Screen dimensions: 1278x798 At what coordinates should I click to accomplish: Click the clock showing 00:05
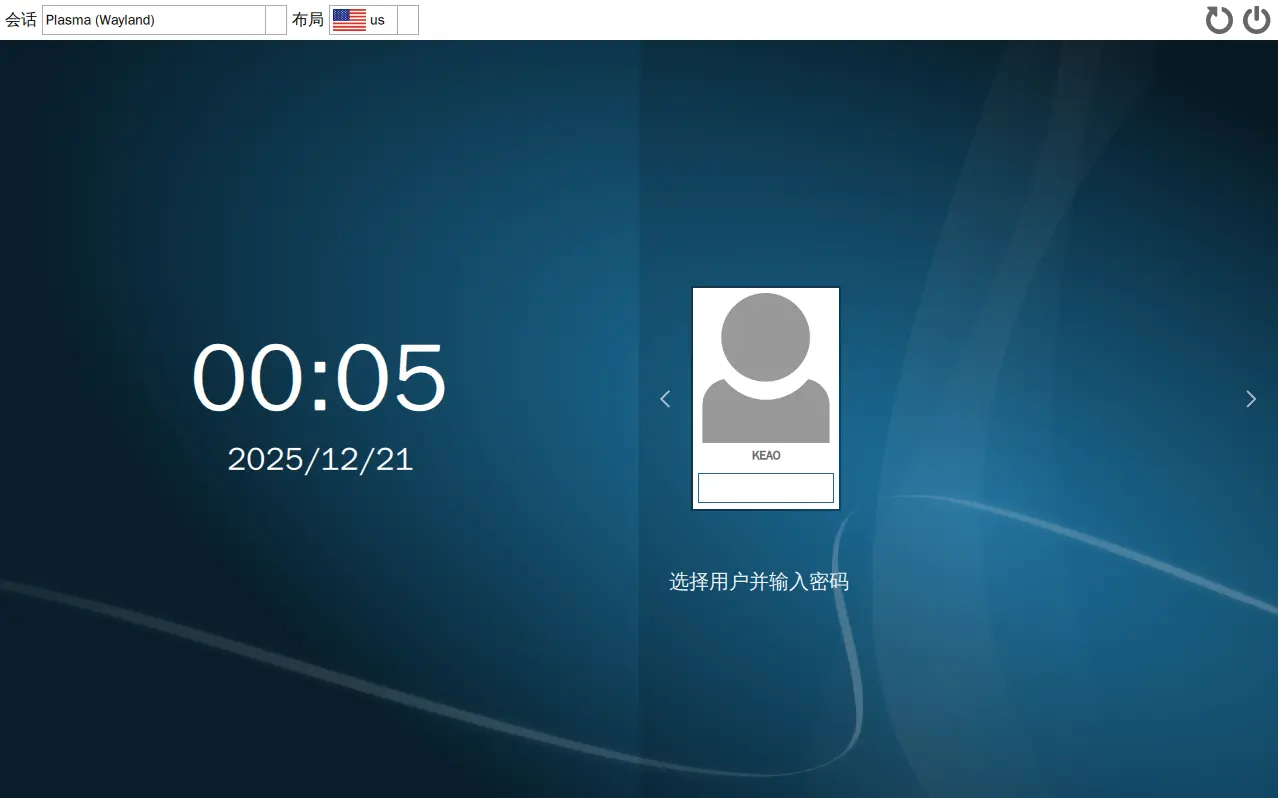(319, 377)
